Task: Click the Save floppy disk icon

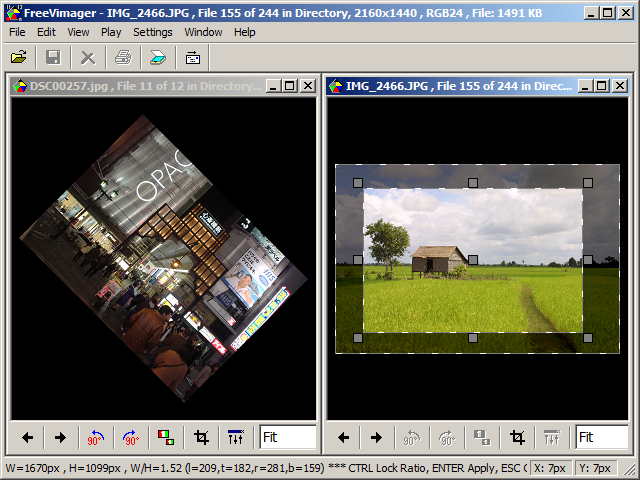Action: pyautogui.click(x=53, y=58)
